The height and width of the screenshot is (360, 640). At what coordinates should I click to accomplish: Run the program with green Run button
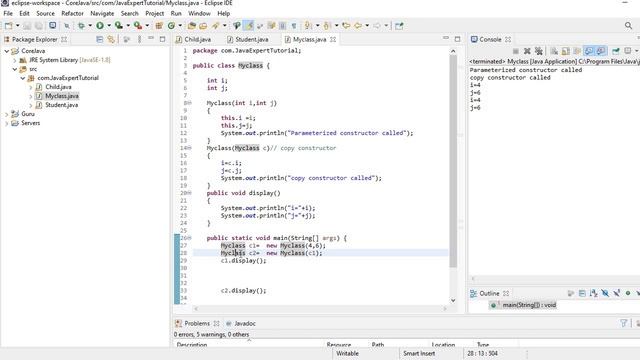tap(100, 26)
